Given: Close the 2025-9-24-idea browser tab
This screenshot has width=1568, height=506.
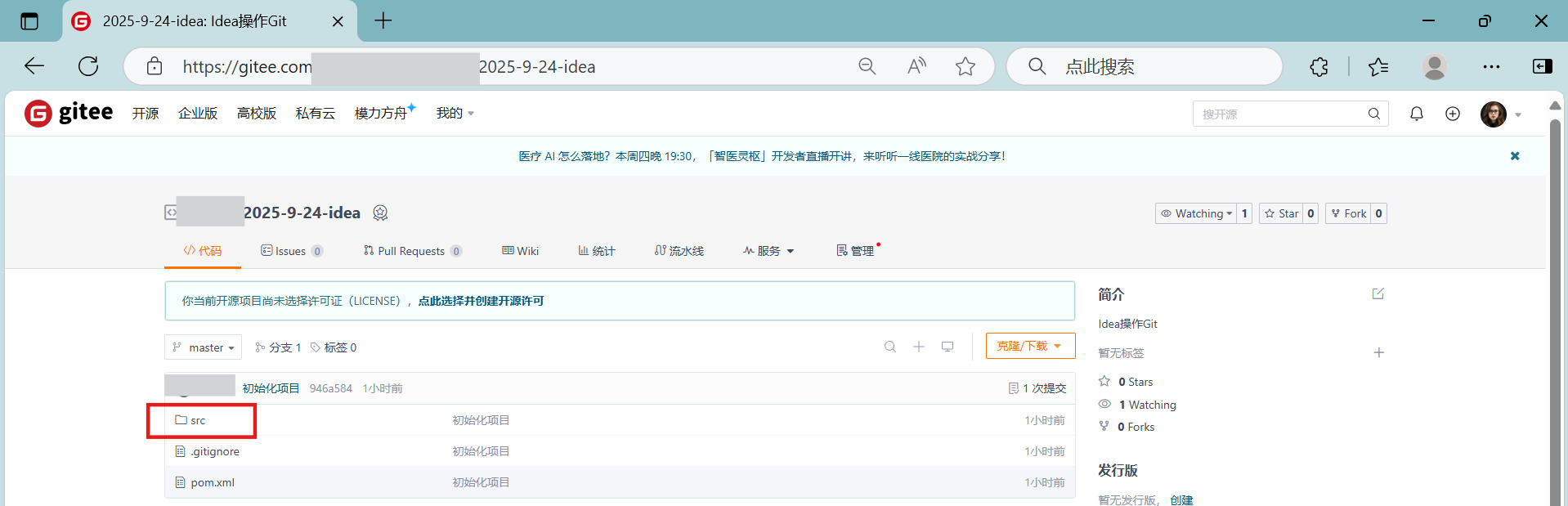Looking at the screenshot, I should coord(338,21).
